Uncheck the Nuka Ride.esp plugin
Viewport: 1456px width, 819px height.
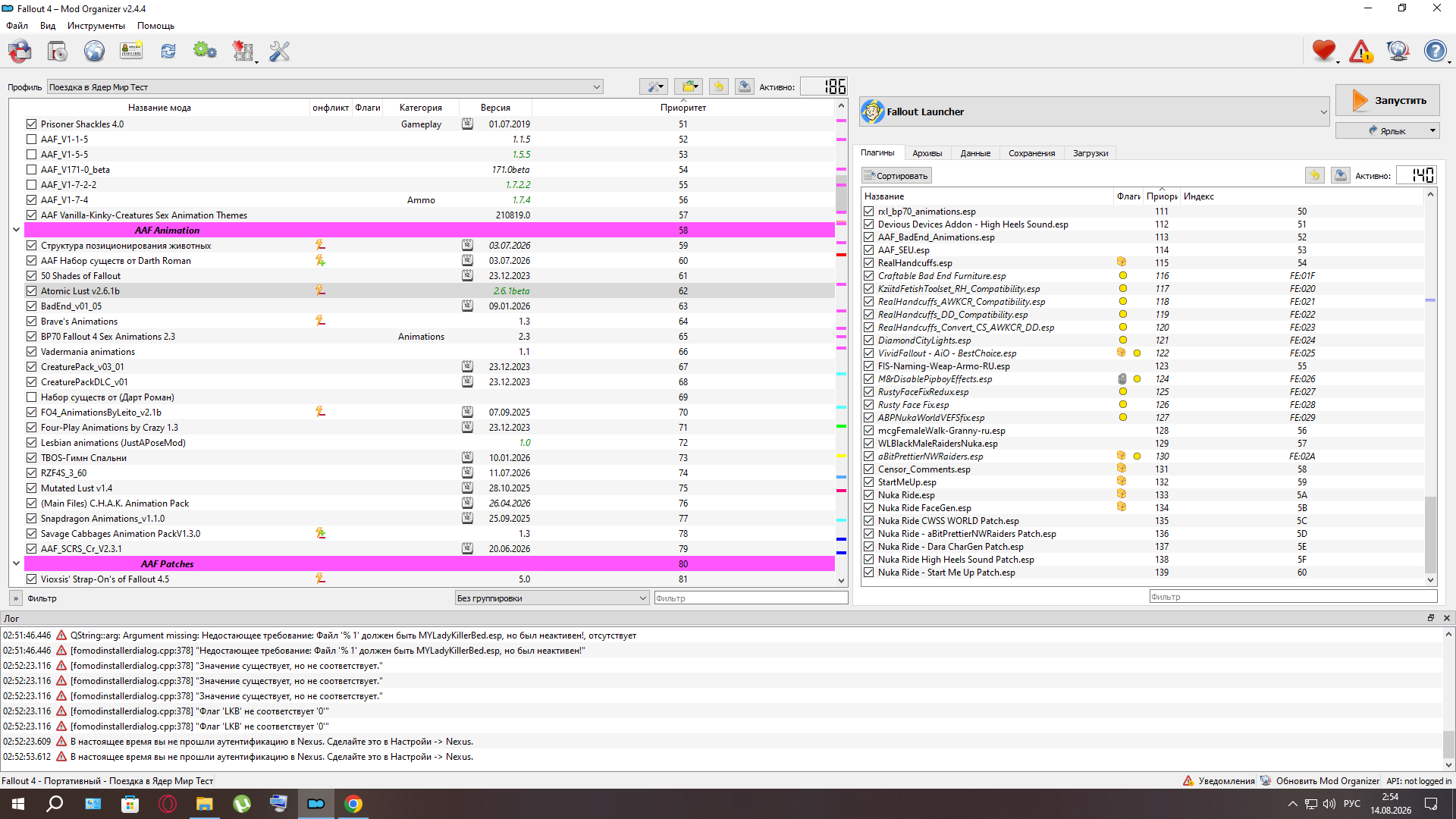[869, 494]
